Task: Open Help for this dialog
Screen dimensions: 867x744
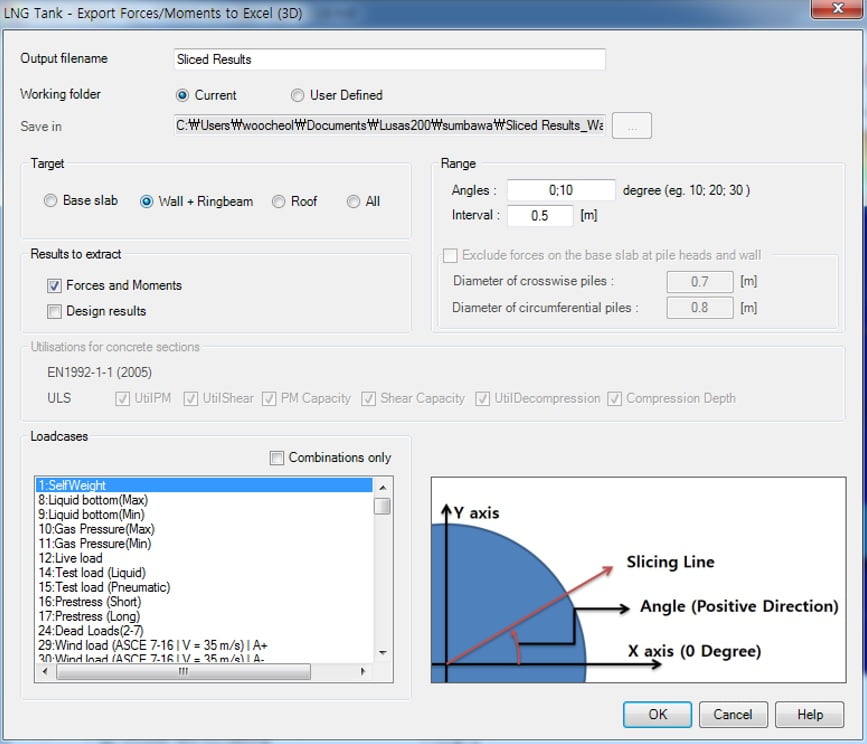Action: [809, 714]
